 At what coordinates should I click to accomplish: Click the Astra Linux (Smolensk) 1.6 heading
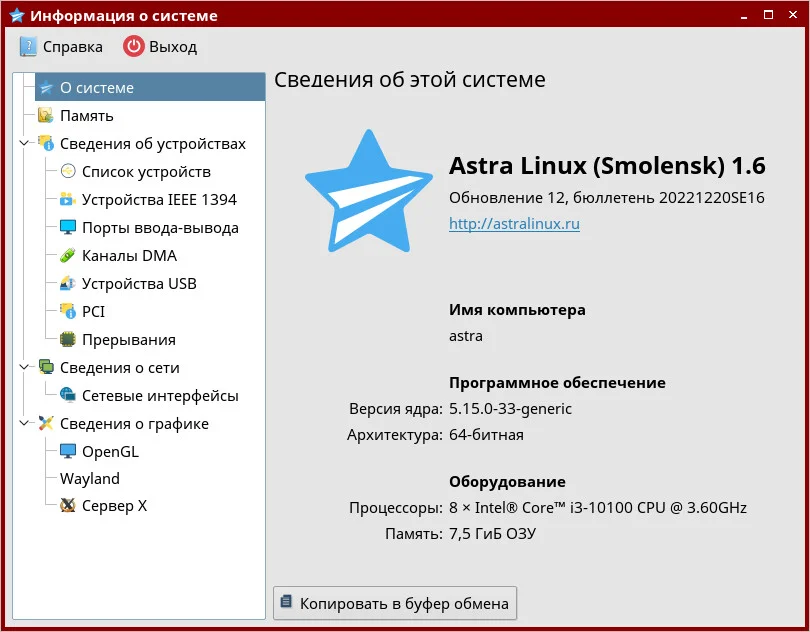point(607,165)
